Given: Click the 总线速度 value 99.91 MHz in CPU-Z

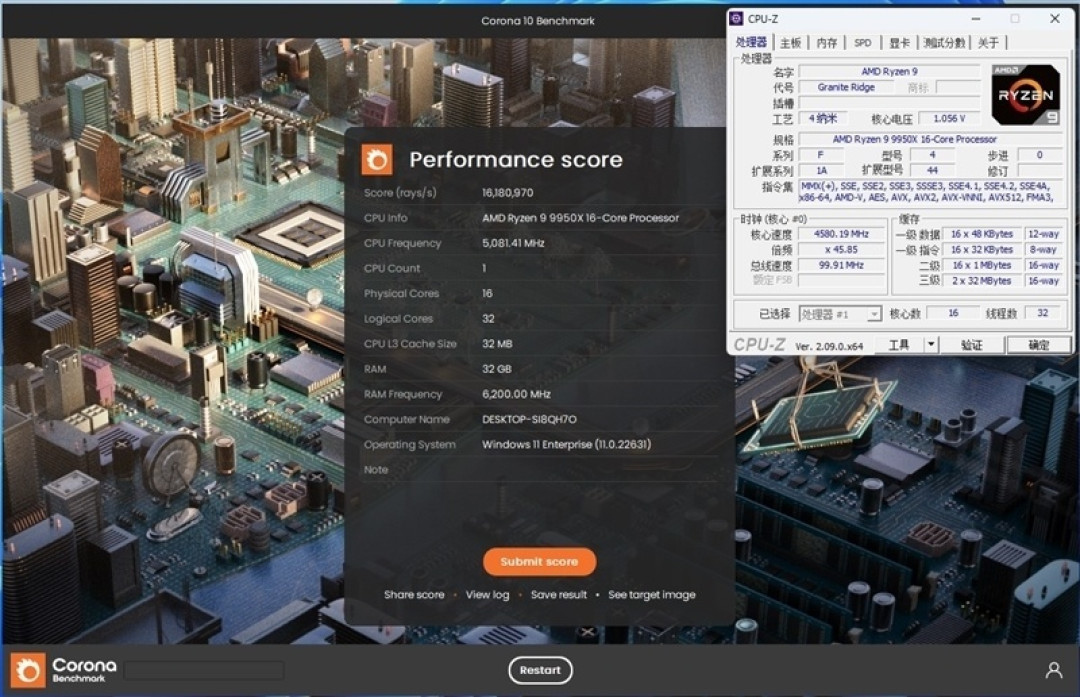Looking at the screenshot, I should pyautogui.click(x=841, y=265).
